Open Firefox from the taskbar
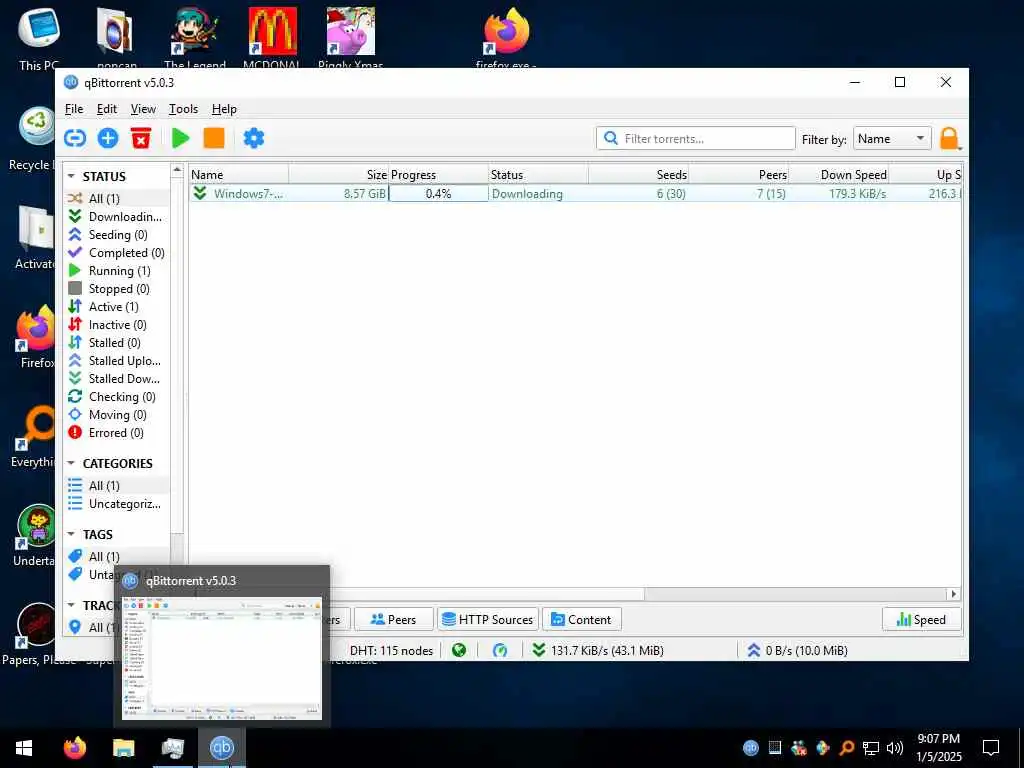The image size is (1024, 768). [x=74, y=748]
